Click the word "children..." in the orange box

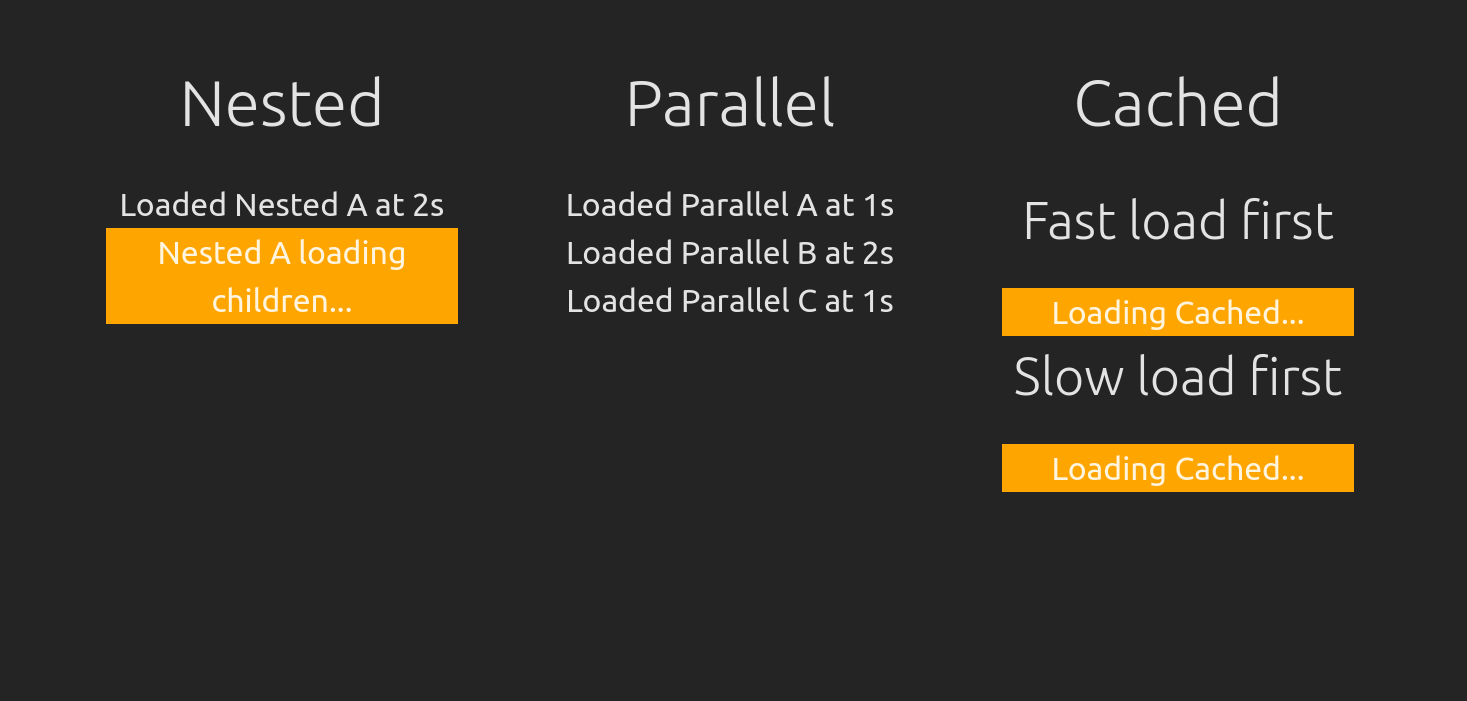[x=282, y=301]
